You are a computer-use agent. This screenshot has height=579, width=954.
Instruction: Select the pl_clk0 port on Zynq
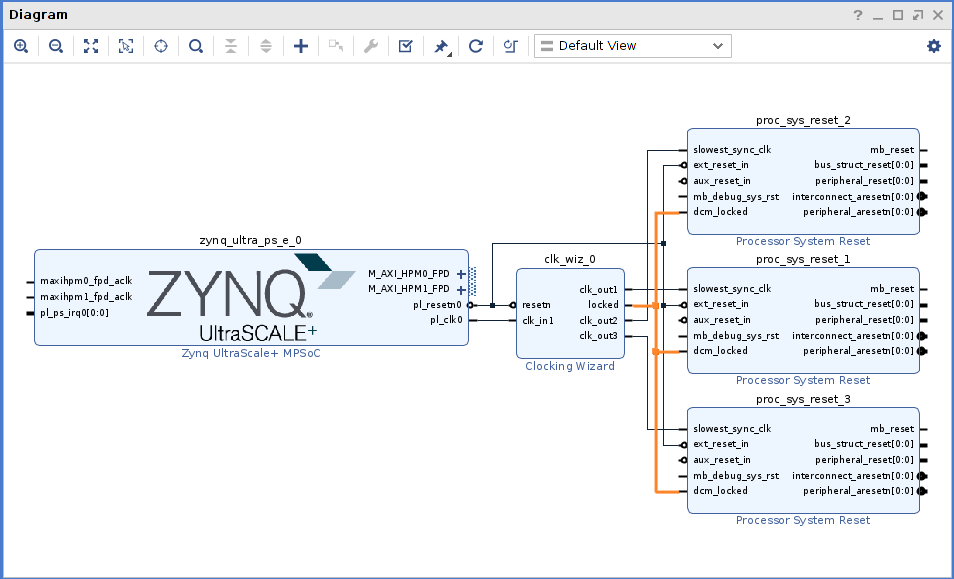click(447, 321)
